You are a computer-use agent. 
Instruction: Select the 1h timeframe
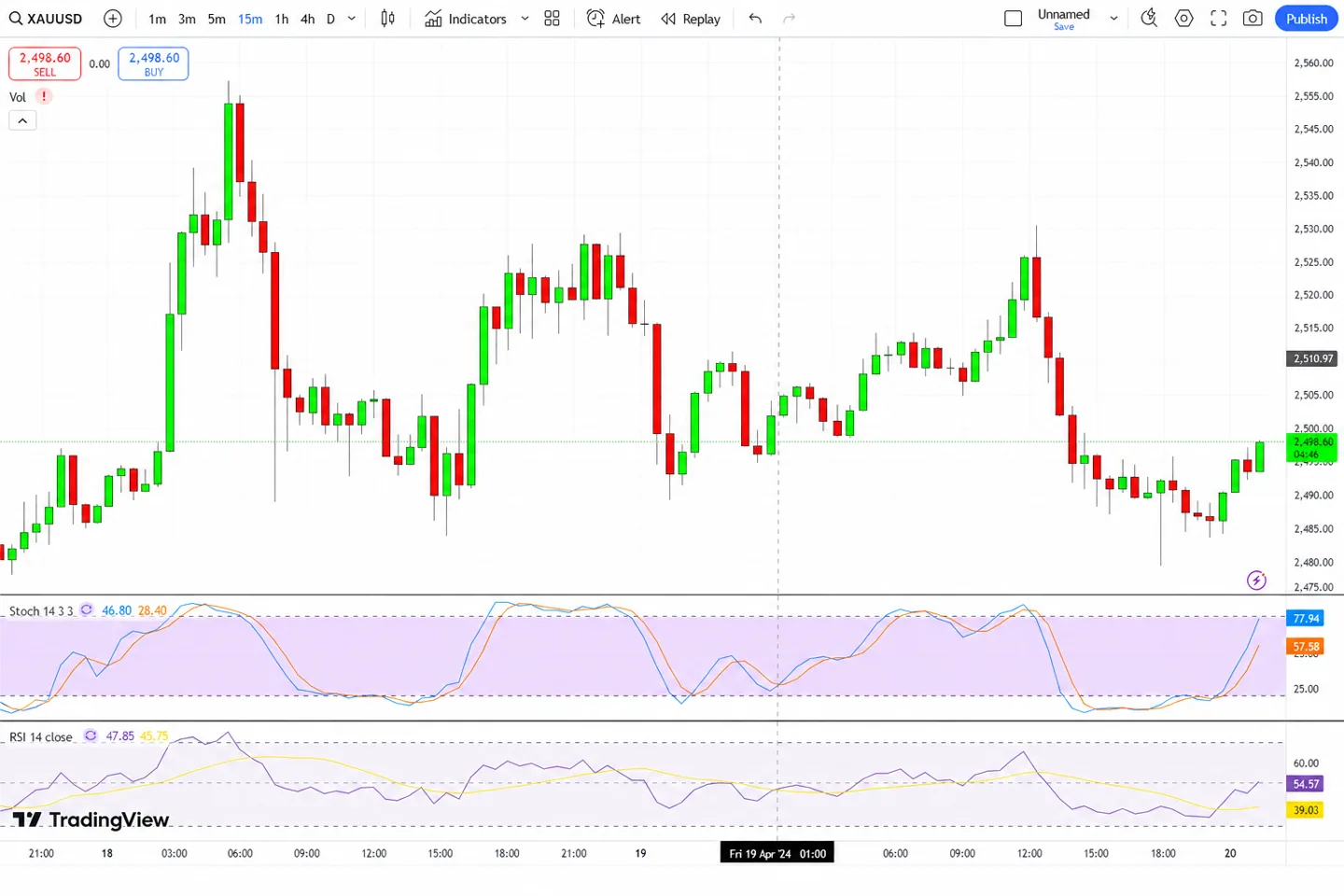282,19
